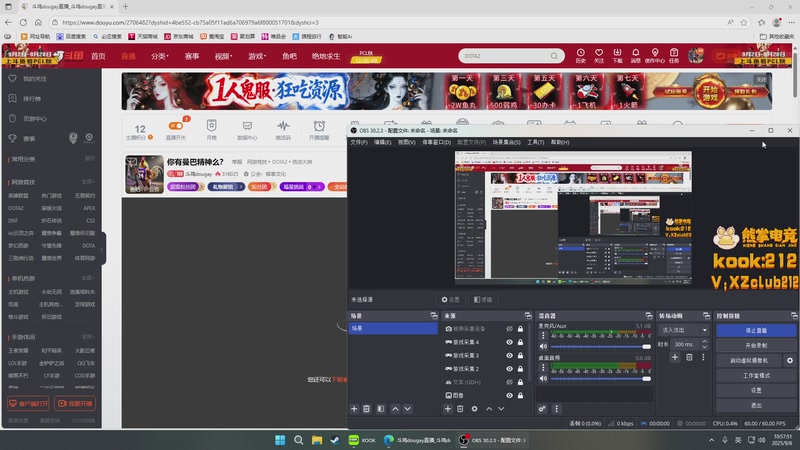
Task: Move scene down in OBS Scenes panel
Action: [x=408, y=409]
